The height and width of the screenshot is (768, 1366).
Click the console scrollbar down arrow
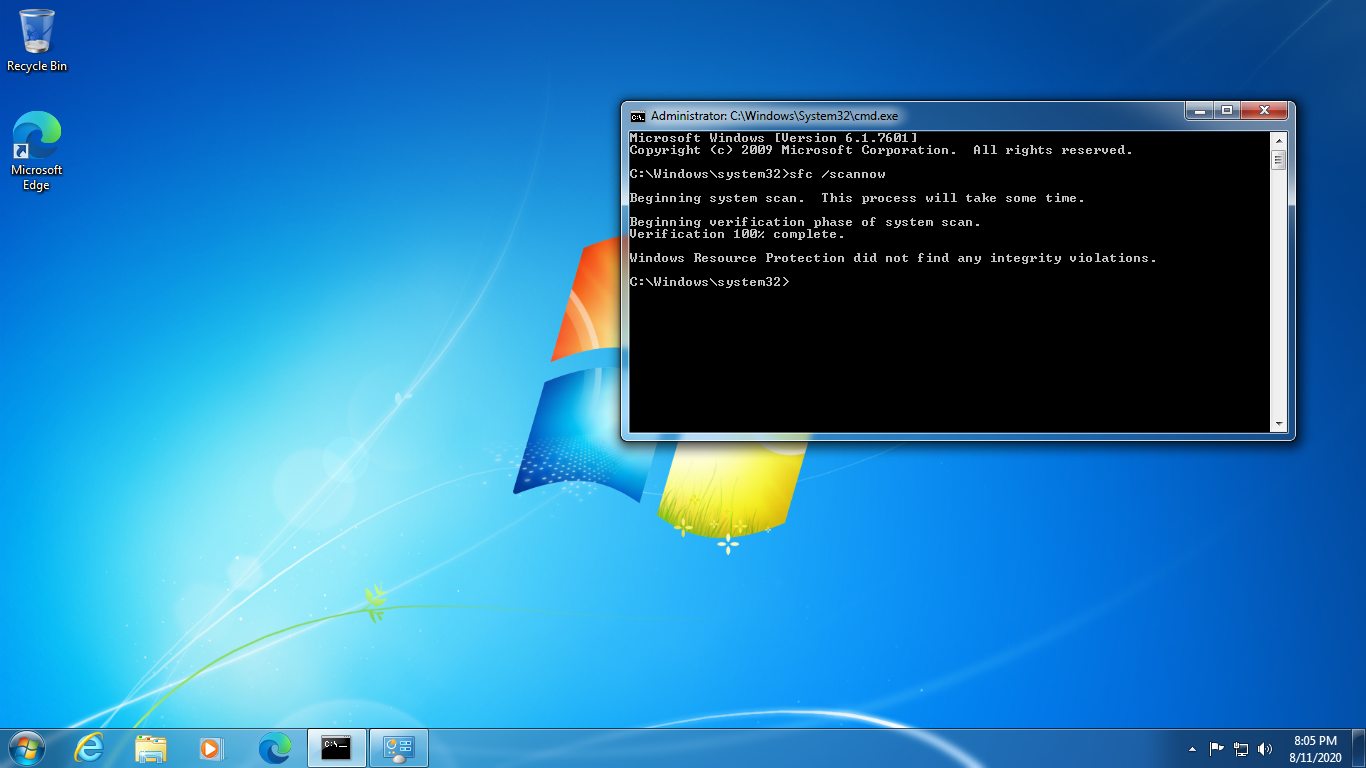[x=1278, y=424]
